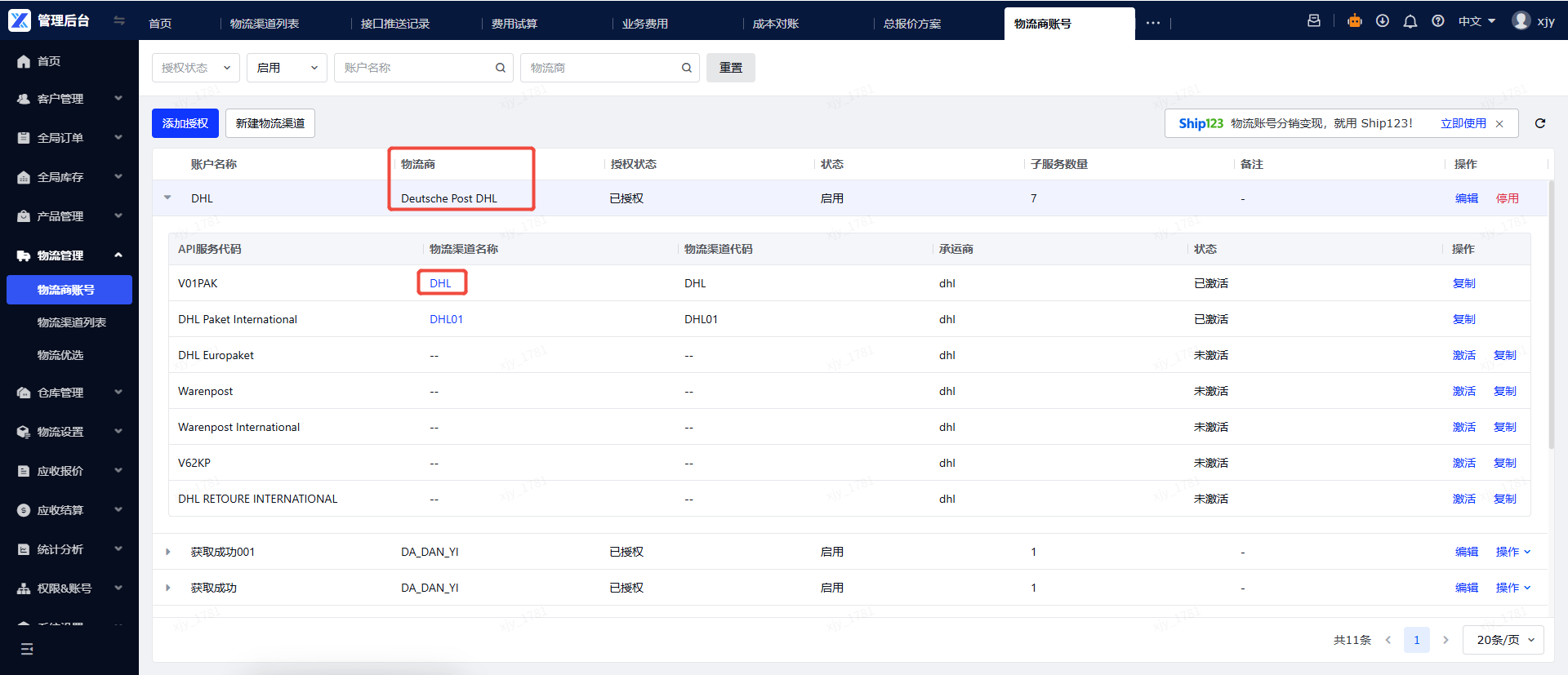Expand 应收报价 sidebar menu
The height and width of the screenshot is (675, 1568).
click(x=69, y=471)
